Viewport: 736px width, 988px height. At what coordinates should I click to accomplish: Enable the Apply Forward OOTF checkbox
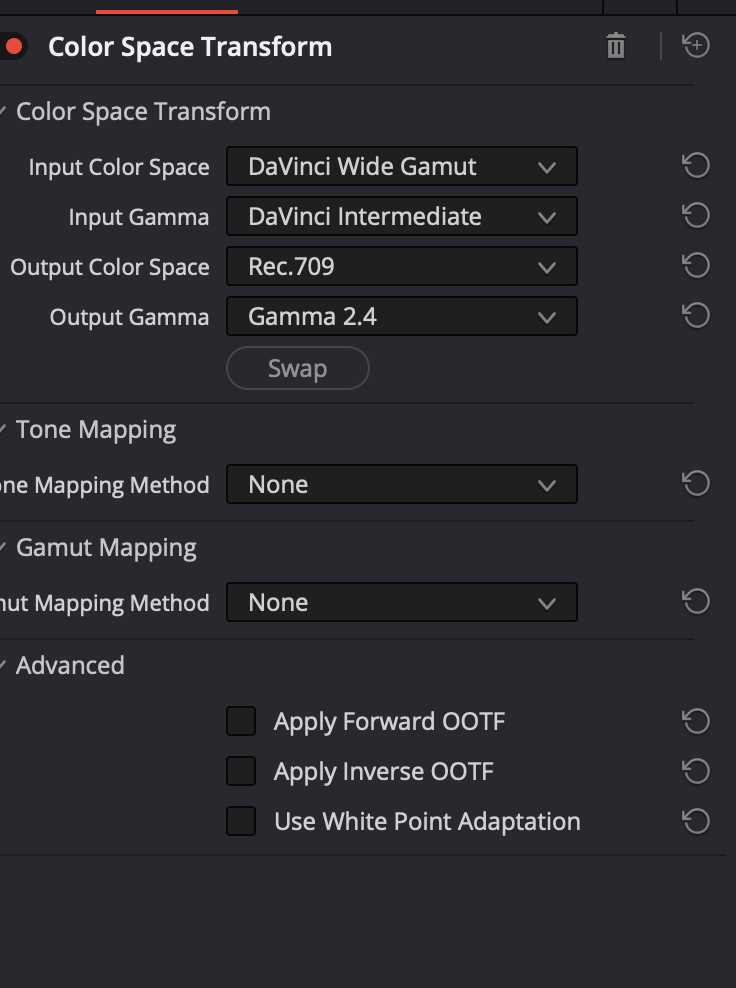point(241,721)
